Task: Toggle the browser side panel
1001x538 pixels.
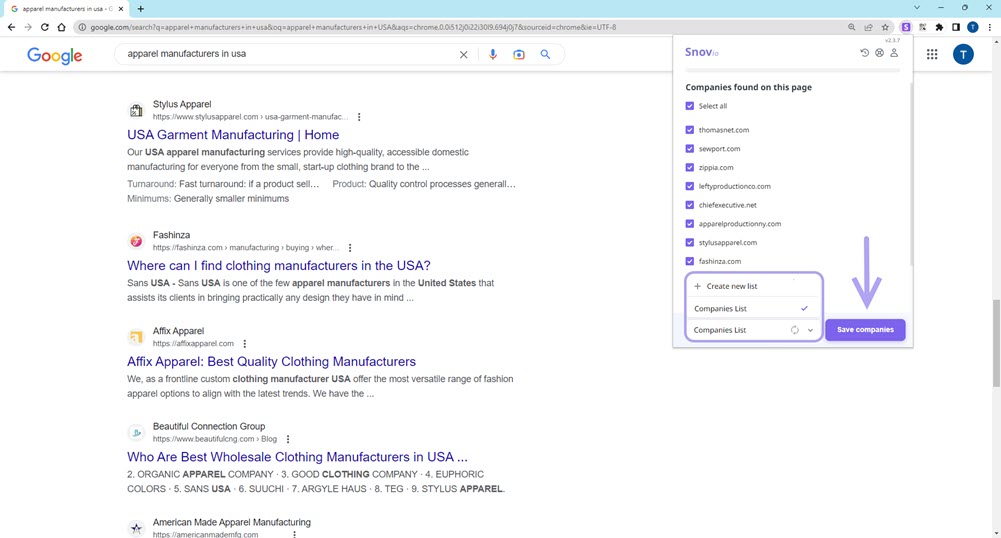Action: click(956, 27)
